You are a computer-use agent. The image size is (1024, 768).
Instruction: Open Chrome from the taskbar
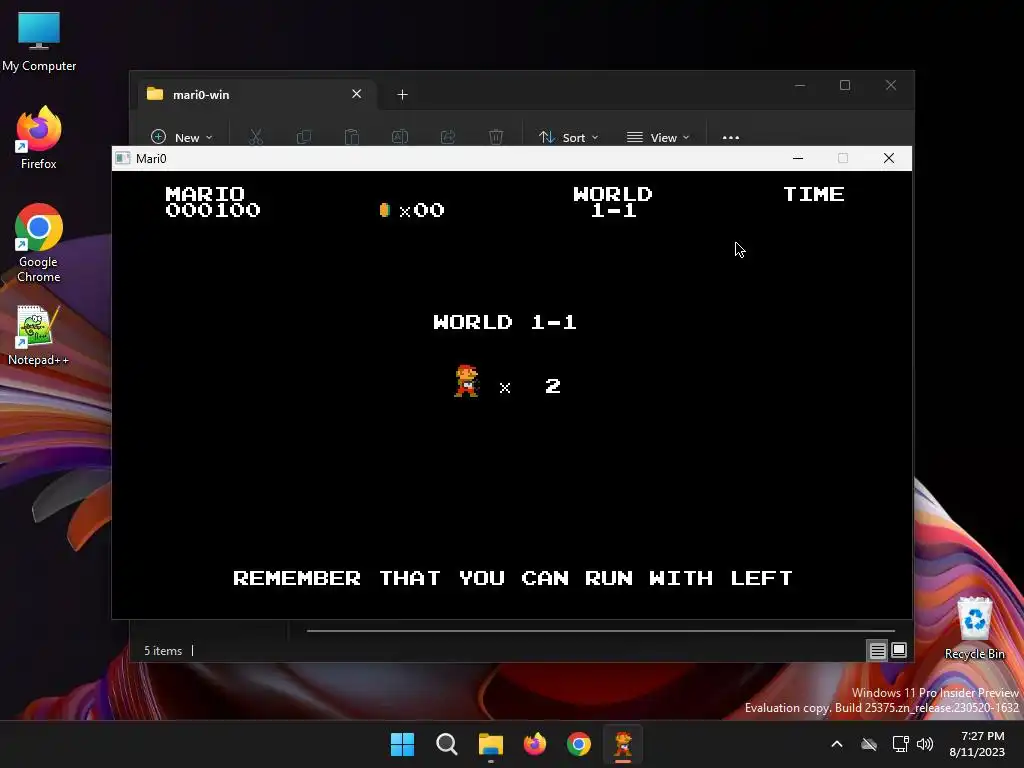coord(579,744)
